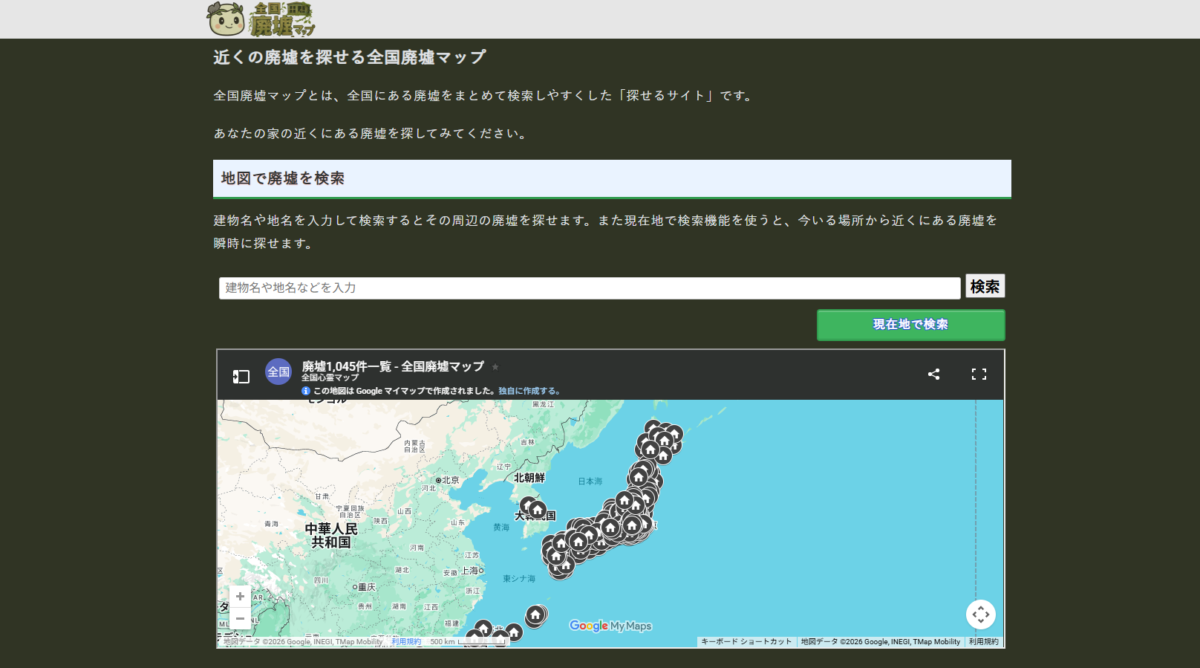Focus the 建物名や地名などを入力 search field
1200x668 pixels.
point(590,288)
